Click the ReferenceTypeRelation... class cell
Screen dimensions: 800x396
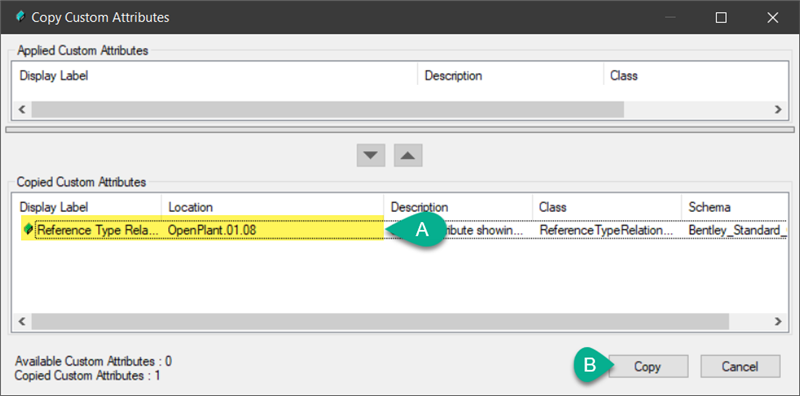[606, 230]
